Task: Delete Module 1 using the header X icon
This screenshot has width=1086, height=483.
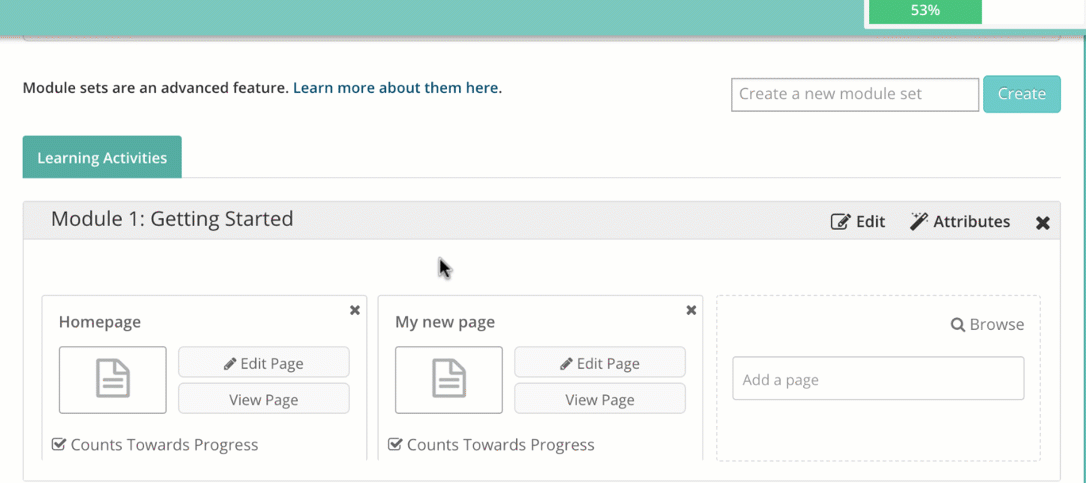Action: pos(1042,222)
